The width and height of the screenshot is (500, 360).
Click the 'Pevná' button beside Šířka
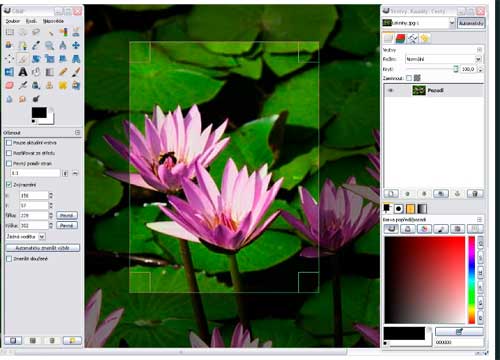click(x=67, y=216)
